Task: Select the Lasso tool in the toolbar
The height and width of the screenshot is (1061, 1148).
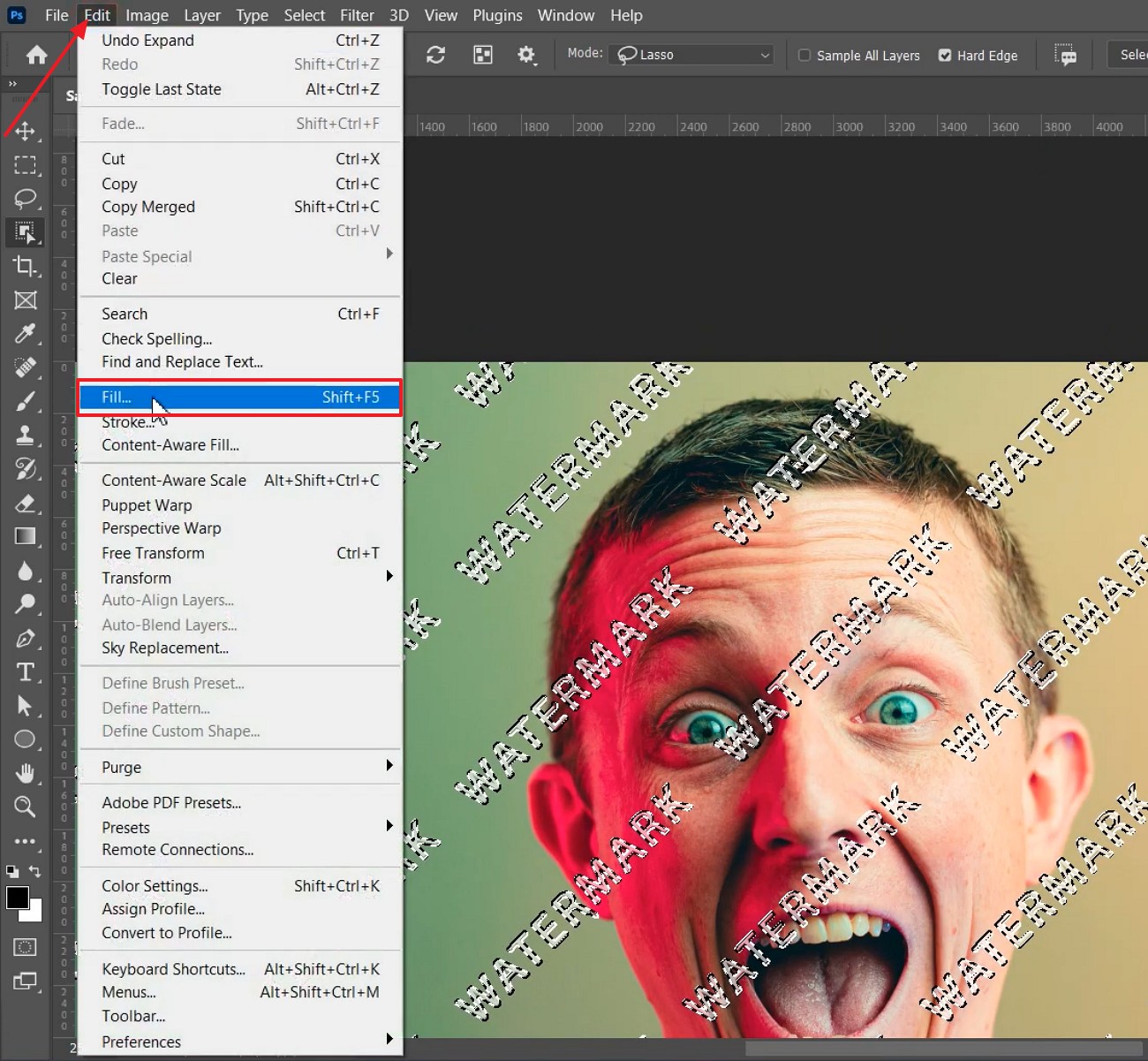Action: (25, 198)
